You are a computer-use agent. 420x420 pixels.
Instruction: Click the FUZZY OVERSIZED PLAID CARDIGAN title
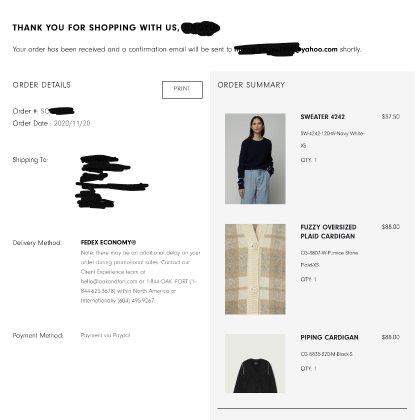click(328, 232)
